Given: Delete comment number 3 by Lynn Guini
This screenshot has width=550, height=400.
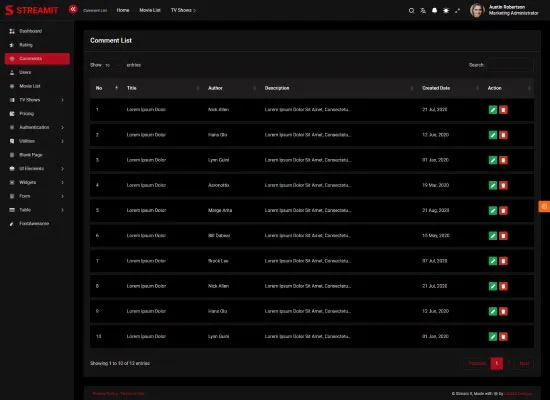Looking at the screenshot, I should (x=503, y=160).
